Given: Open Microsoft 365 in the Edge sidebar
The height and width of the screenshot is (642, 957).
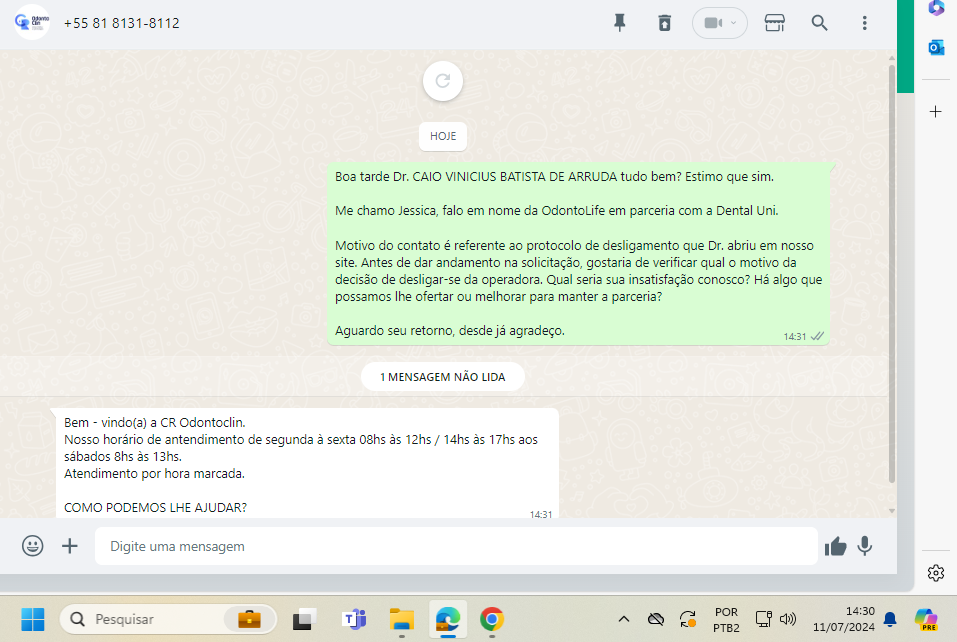Looking at the screenshot, I should [936, 8].
